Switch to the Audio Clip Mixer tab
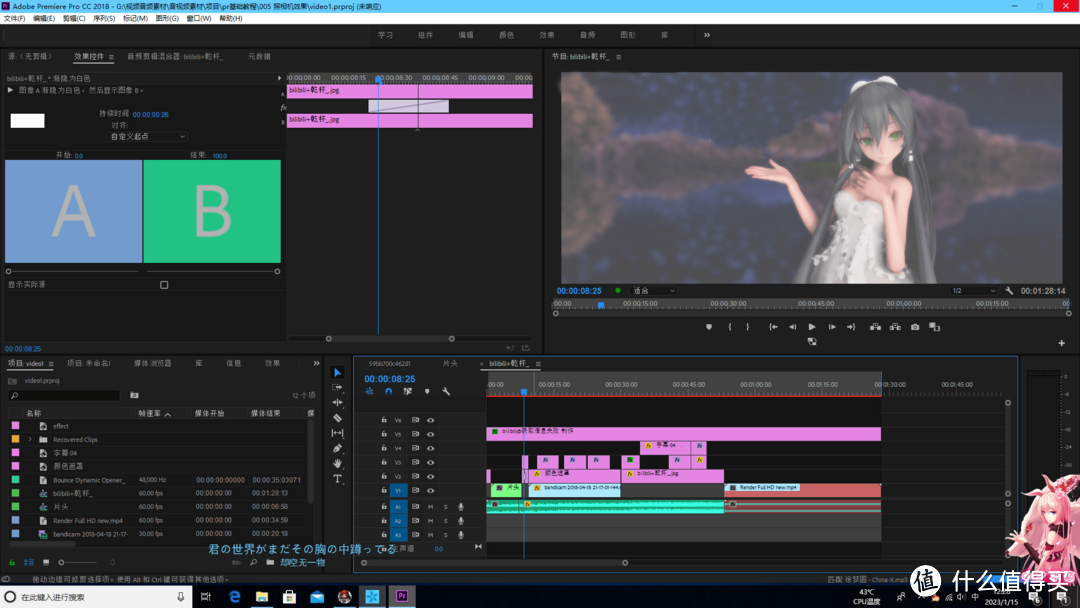Viewport: 1080px width, 608px height. tap(175, 56)
